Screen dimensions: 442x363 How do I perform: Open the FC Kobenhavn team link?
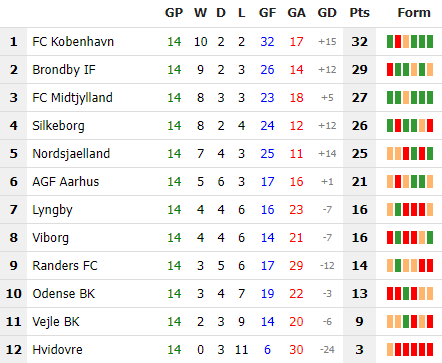tap(73, 42)
